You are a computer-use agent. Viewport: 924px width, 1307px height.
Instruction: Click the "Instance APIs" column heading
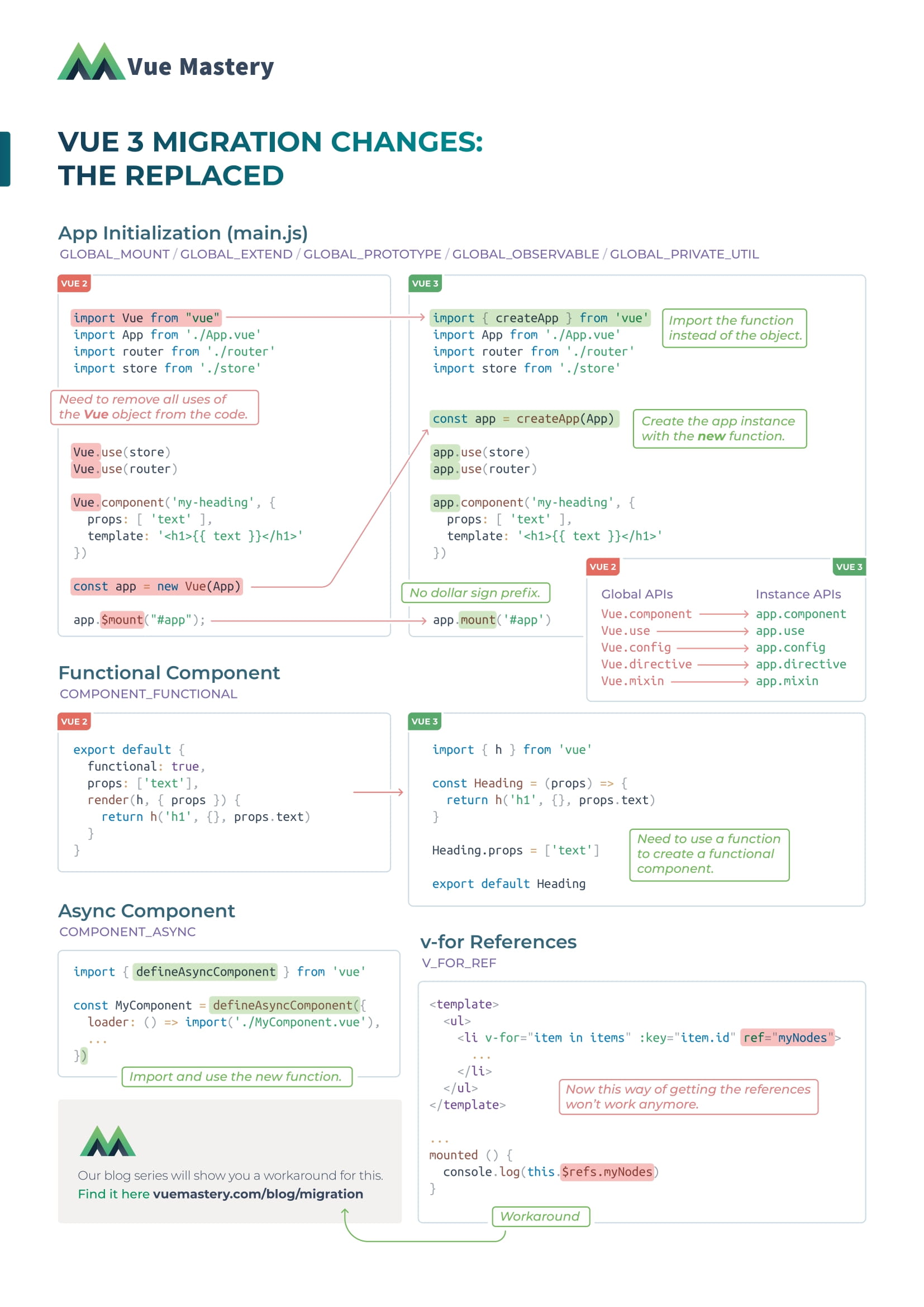pos(798,594)
